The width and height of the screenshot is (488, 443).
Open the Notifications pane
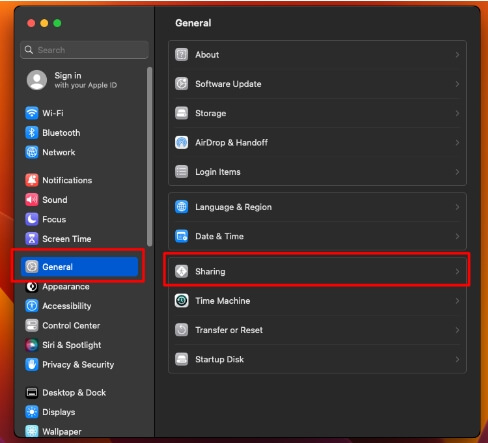click(x=79, y=180)
